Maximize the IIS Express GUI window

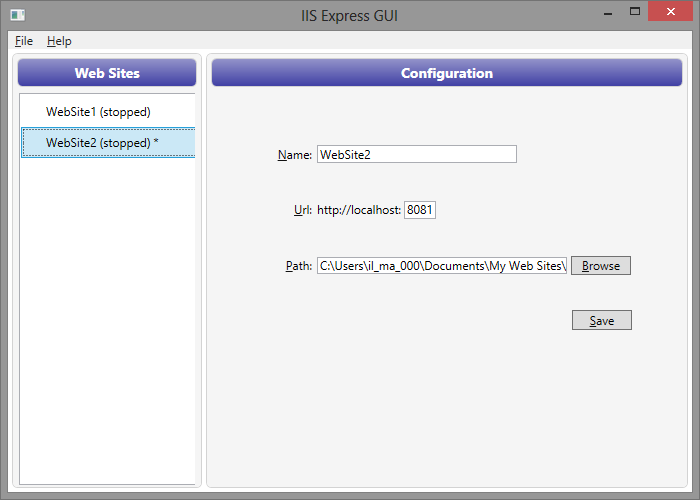point(635,12)
